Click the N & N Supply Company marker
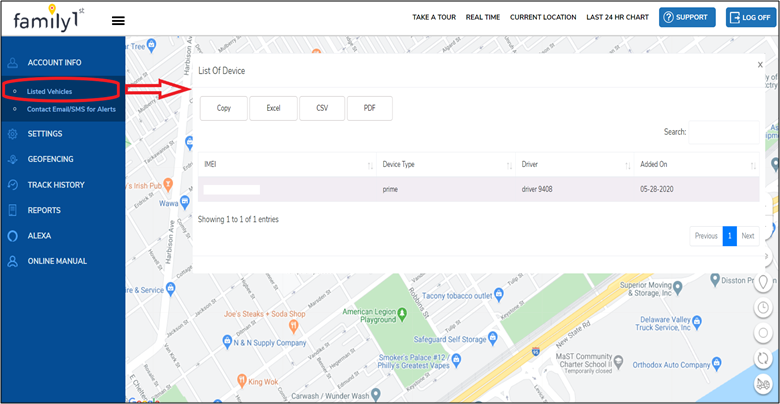Screen dimensions: 780x404 click(x=227, y=341)
